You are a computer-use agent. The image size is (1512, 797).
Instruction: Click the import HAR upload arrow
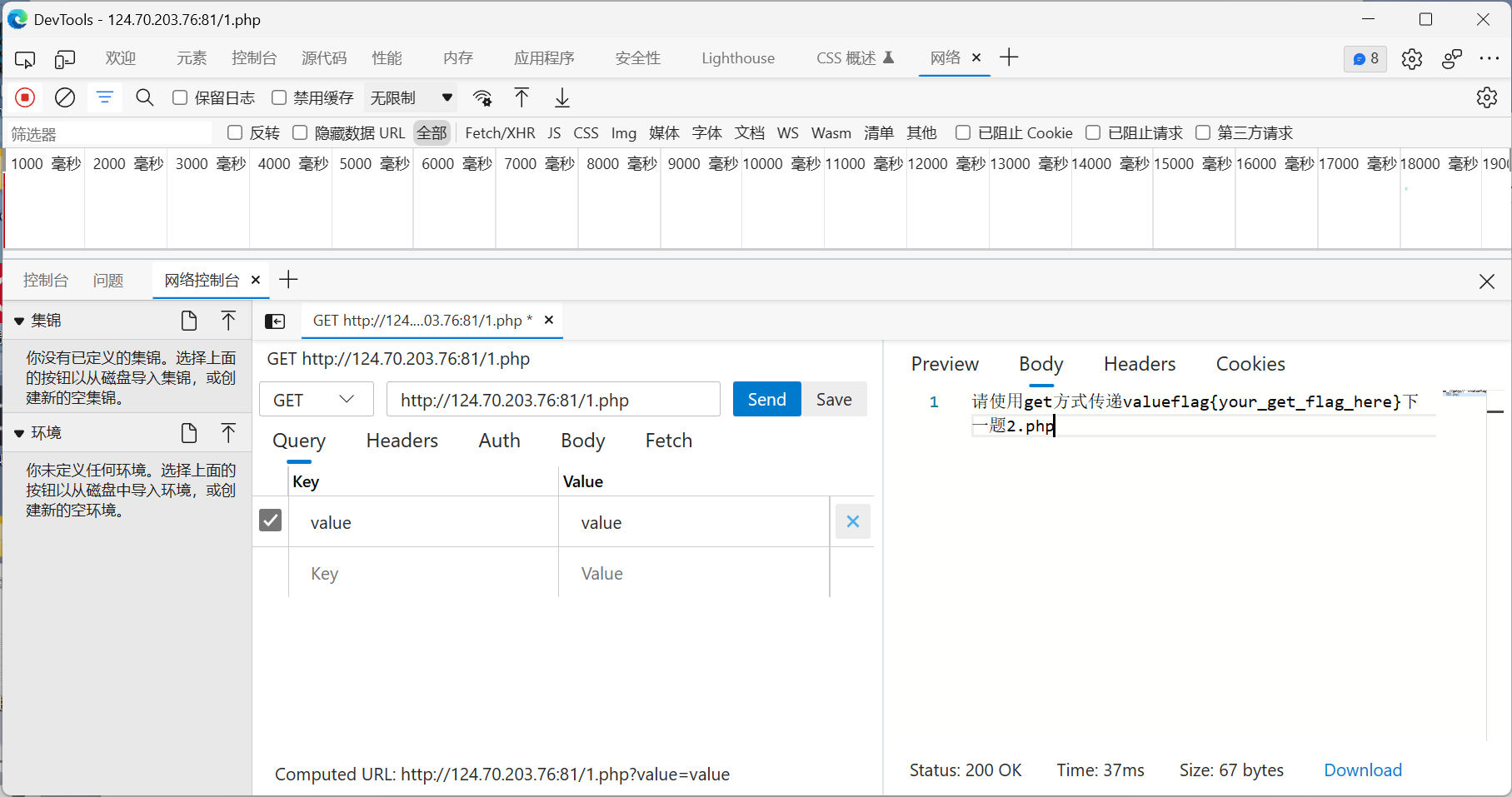point(521,97)
